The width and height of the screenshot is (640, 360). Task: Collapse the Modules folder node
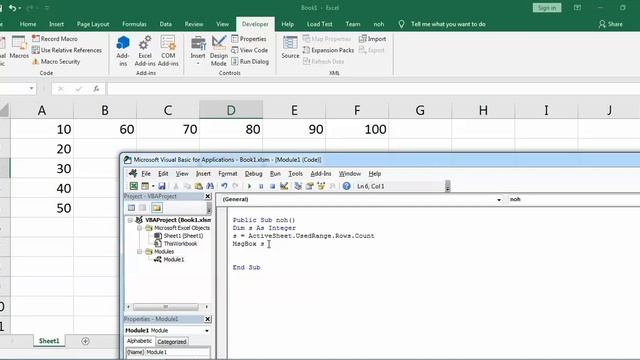pyautogui.click(x=140, y=251)
